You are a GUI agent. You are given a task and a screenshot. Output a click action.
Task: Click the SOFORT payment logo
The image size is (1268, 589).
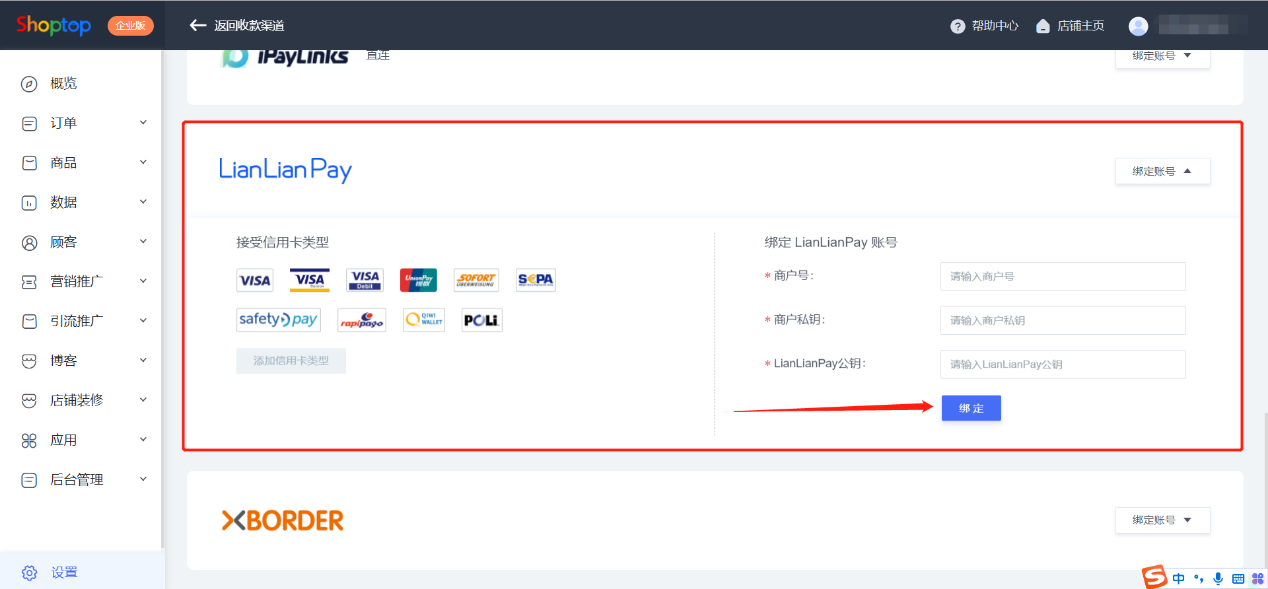(476, 280)
